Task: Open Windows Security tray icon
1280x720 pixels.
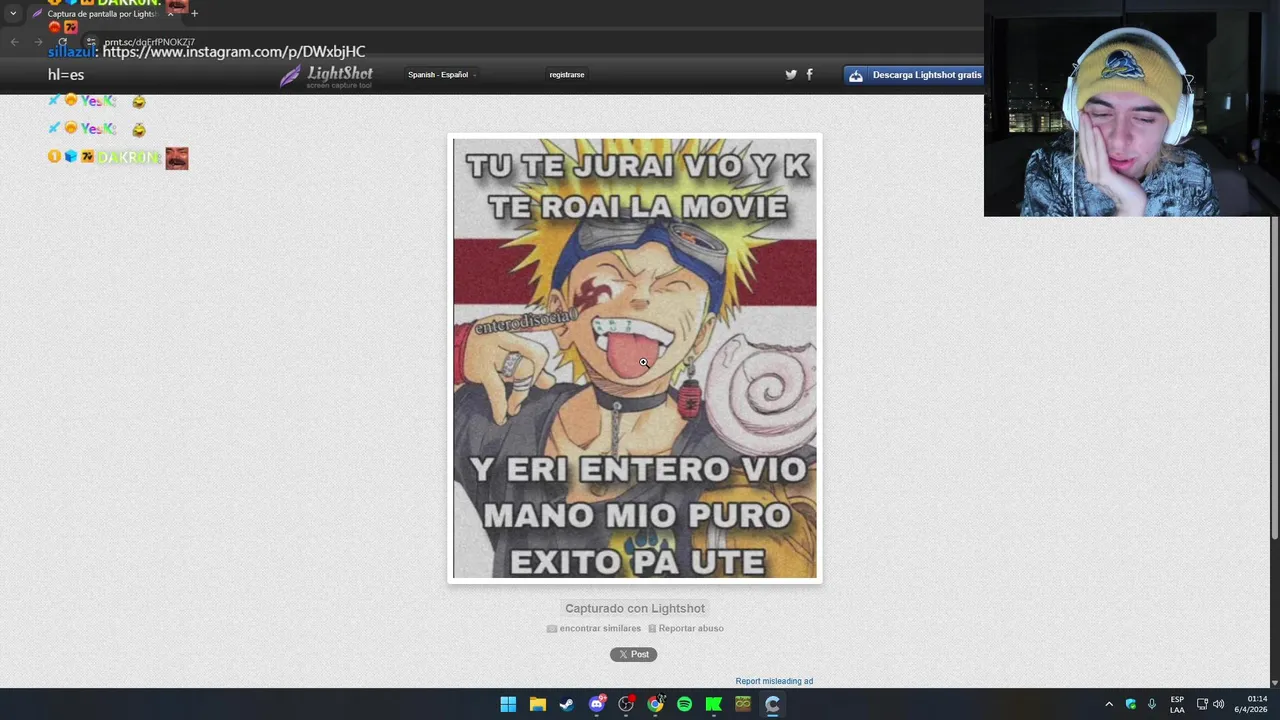Action: point(1131,704)
